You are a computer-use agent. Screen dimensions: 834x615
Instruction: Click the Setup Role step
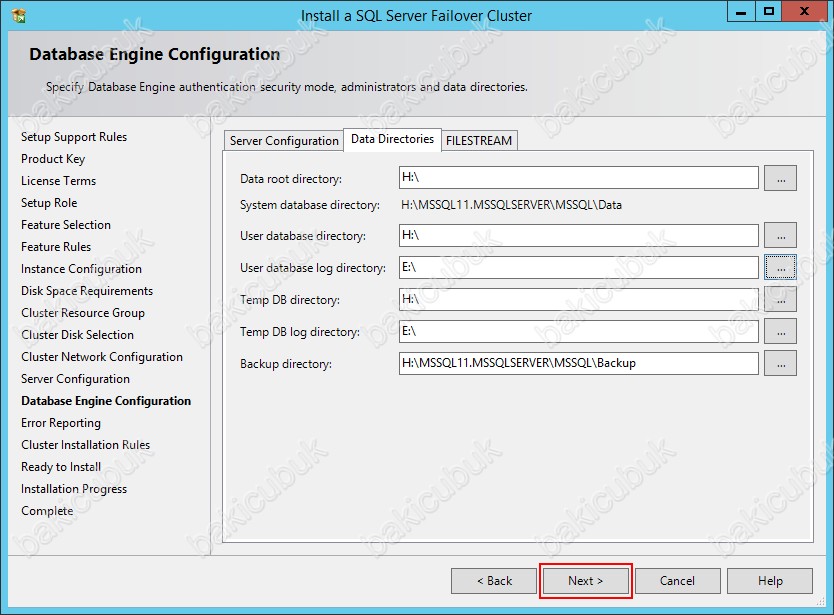click(49, 203)
